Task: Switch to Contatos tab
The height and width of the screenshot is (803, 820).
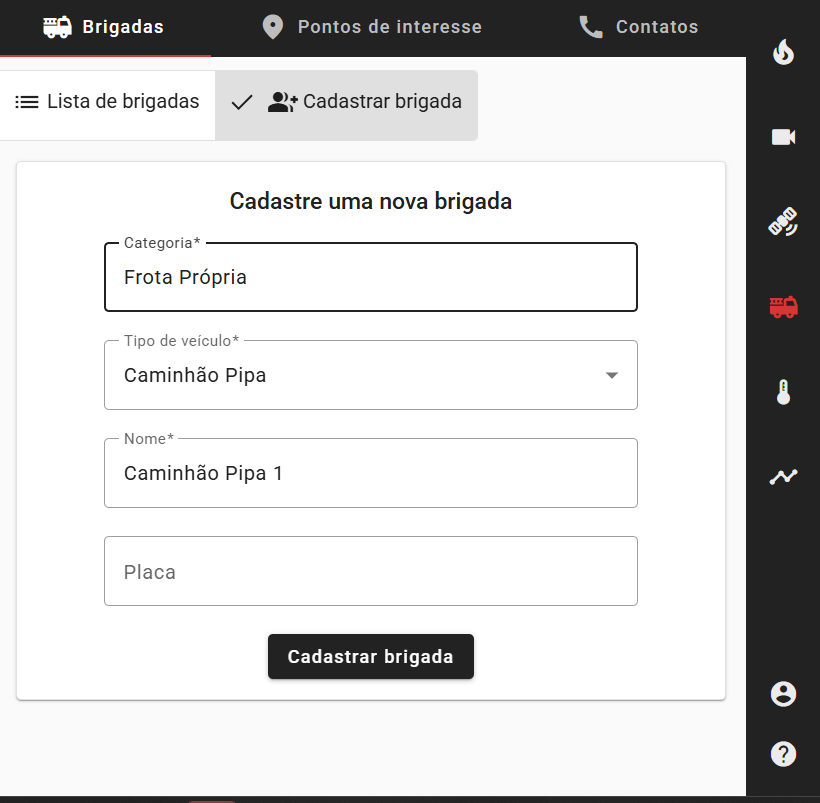Action: click(x=639, y=27)
